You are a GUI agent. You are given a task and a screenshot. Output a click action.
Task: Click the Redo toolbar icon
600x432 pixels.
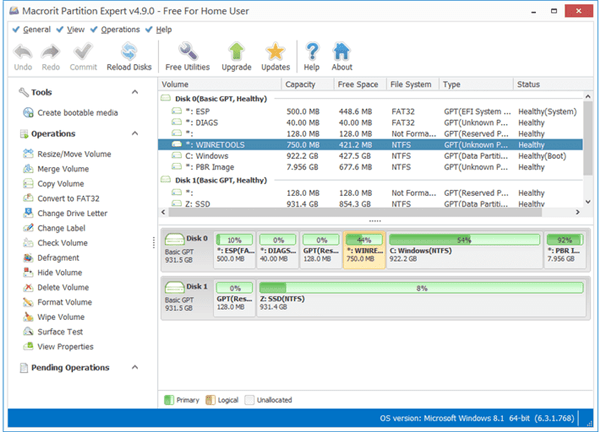pos(51,52)
